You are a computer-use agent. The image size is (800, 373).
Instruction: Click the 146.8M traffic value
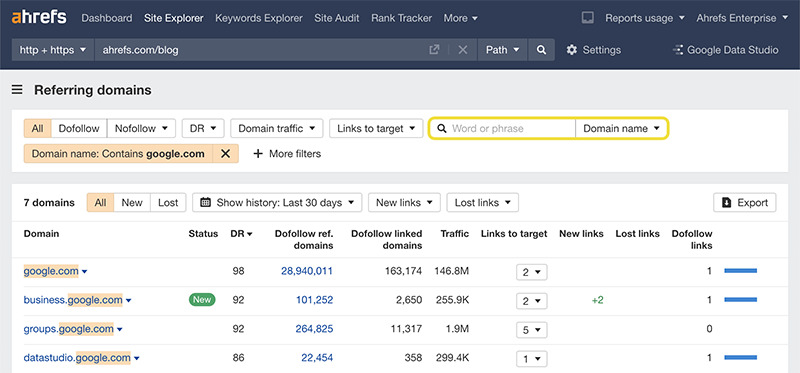coord(452,271)
